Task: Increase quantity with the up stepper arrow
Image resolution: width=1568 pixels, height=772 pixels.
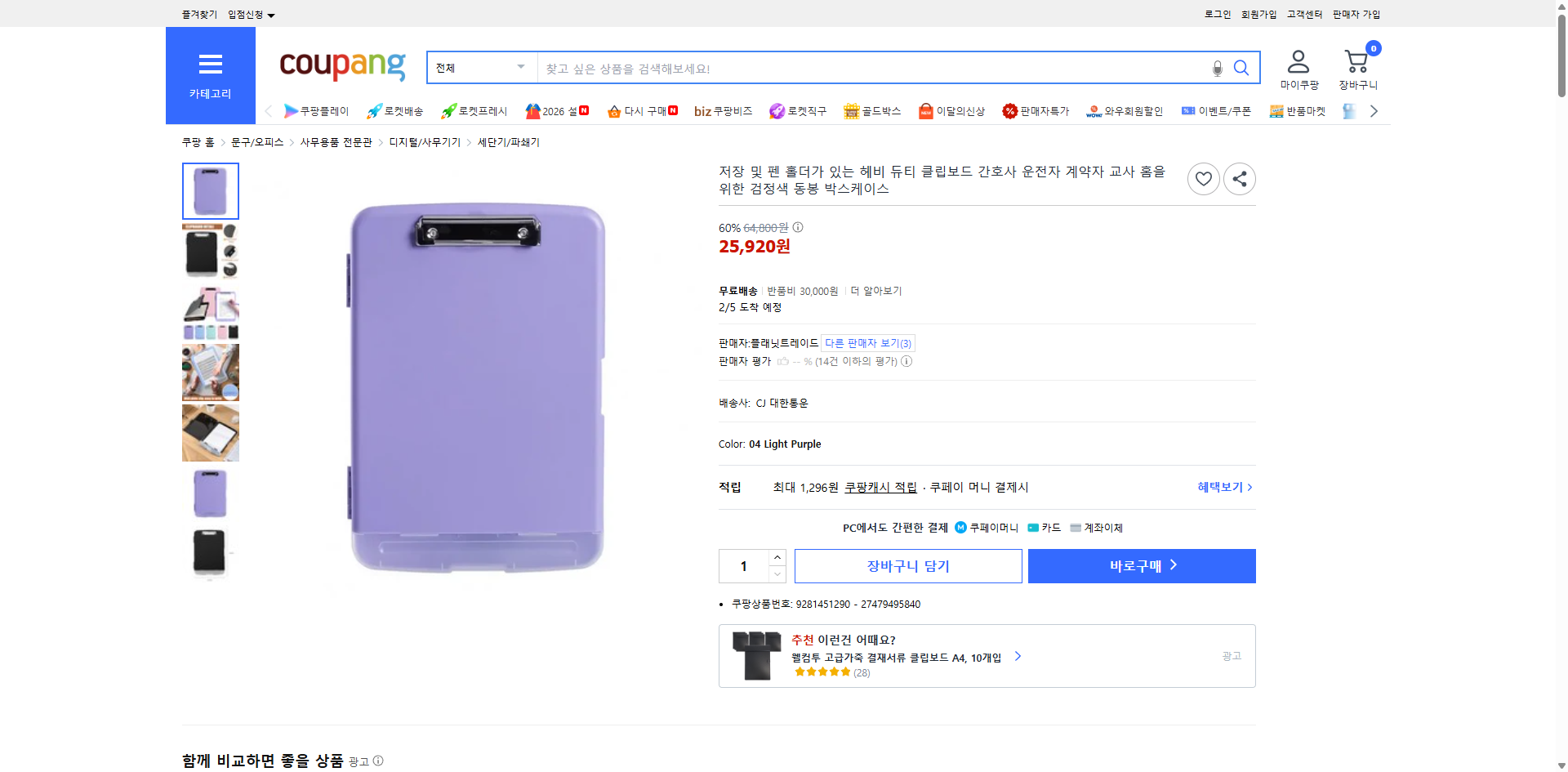Action: [x=777, y=557]
